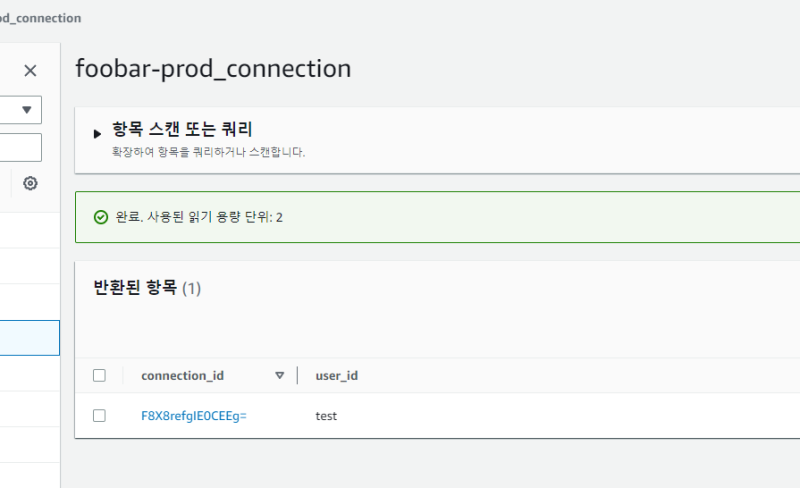
Task: Click the od_connection breadcrumb at top
Action: 40,19
